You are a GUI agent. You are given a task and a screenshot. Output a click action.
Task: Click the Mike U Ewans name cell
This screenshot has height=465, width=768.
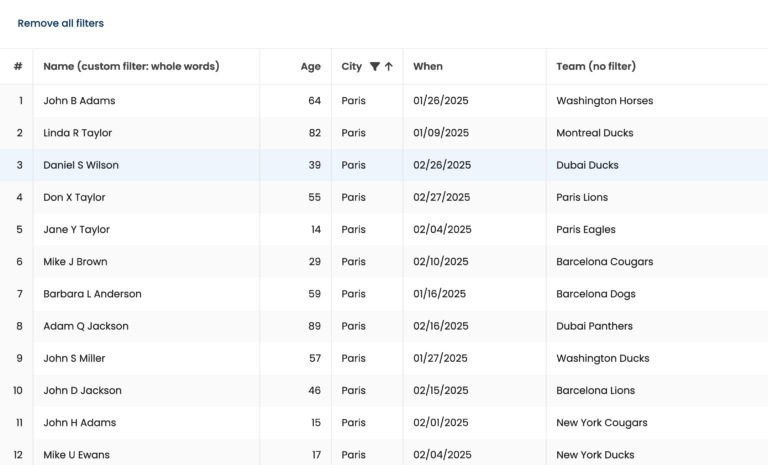(x=76, y=454)
